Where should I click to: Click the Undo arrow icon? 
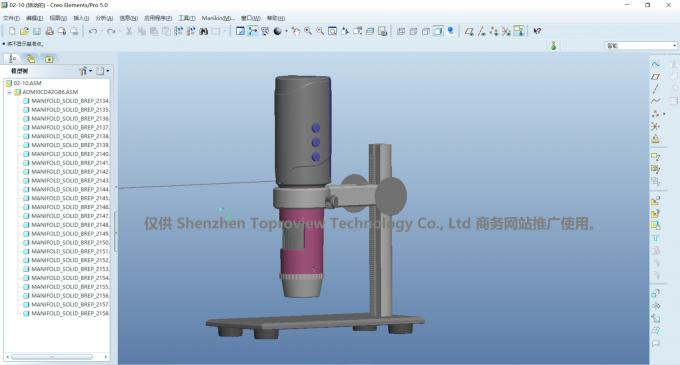click(x=92, y=31)
